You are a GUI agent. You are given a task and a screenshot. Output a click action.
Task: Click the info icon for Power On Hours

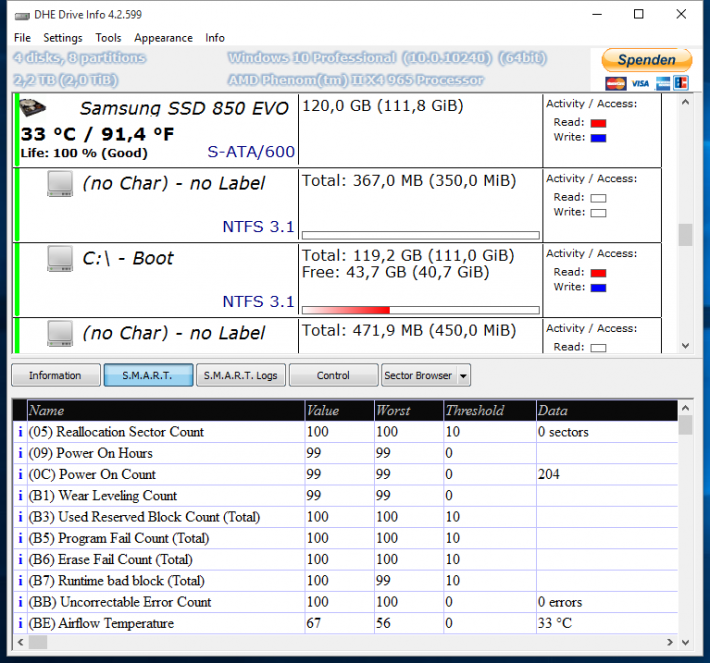click(x=20, y=453)
